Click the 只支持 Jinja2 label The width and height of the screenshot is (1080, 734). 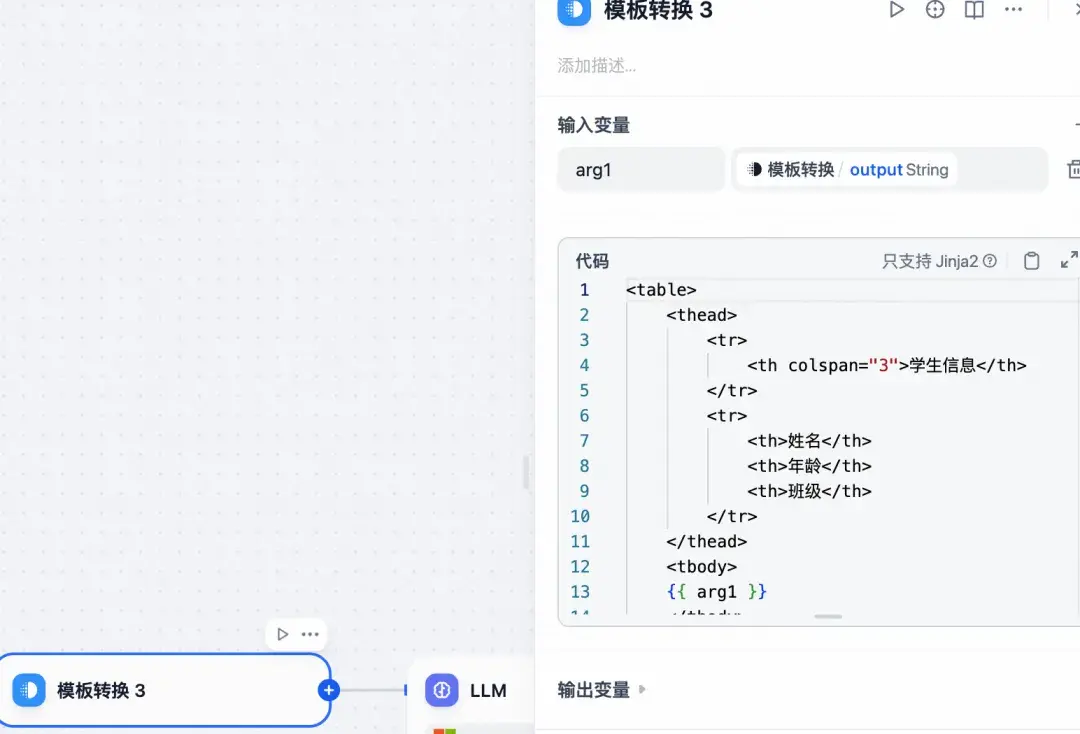point(930,261)
